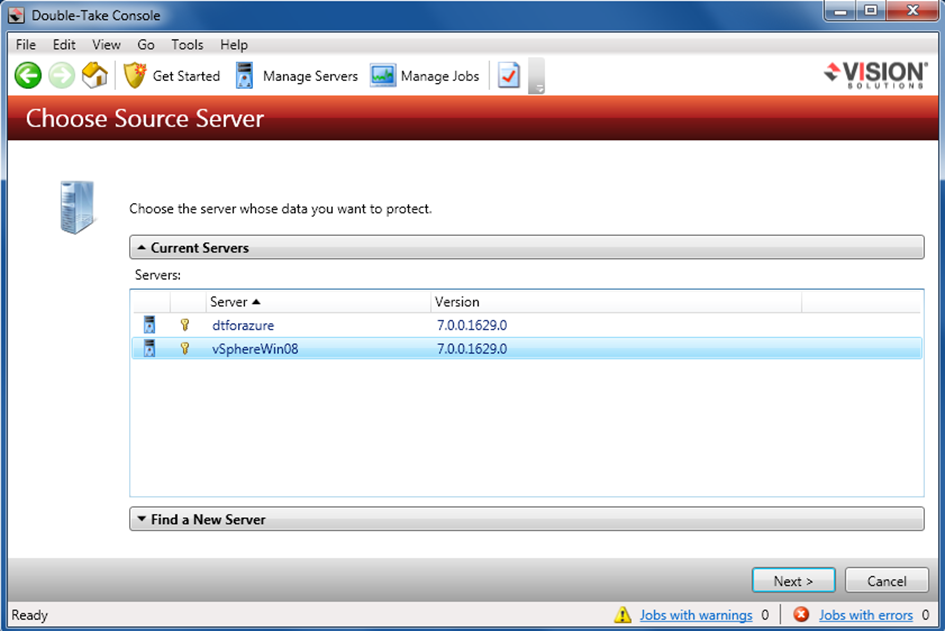Click the Cancel button
This screenshot has width=945, height=631.
(x=887, y=580)
